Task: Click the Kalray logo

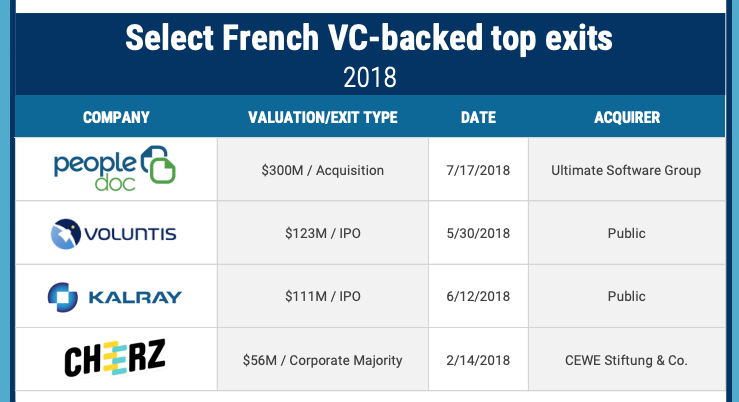Action: (115, 296)
